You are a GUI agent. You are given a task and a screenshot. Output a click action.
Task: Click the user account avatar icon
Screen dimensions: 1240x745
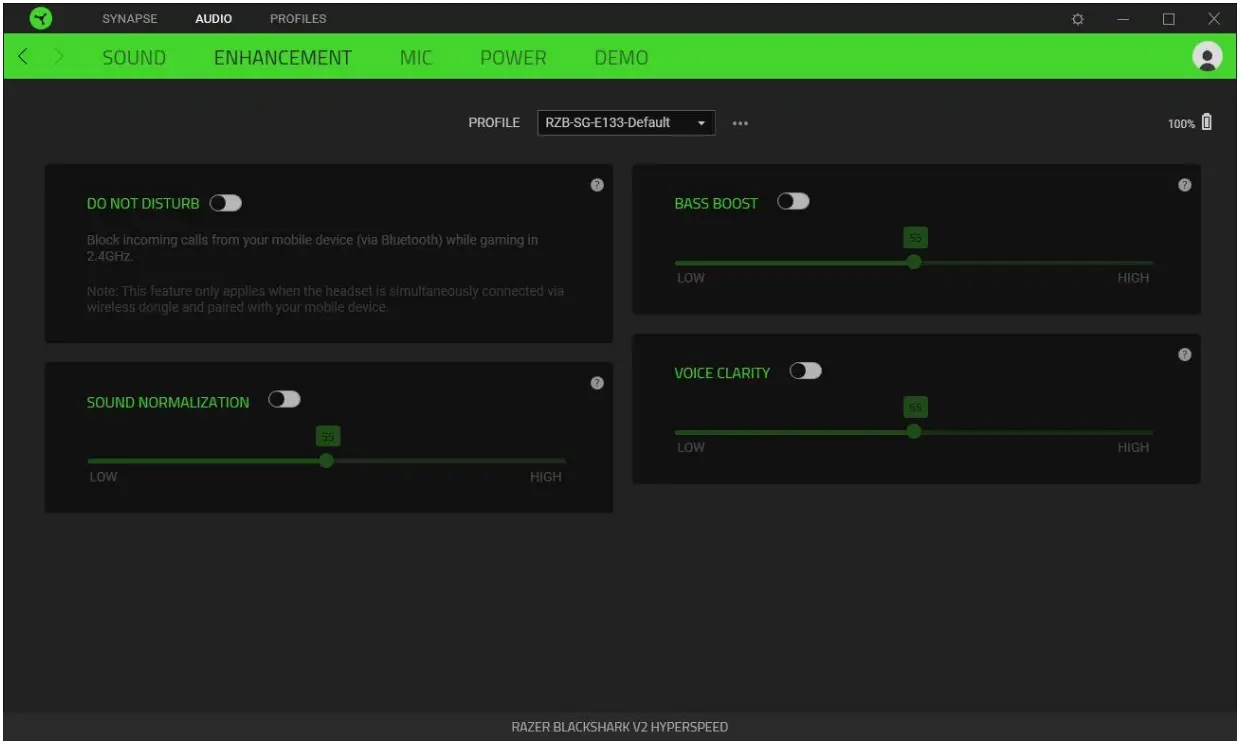pyautogui.click(x=1207, y=57)
